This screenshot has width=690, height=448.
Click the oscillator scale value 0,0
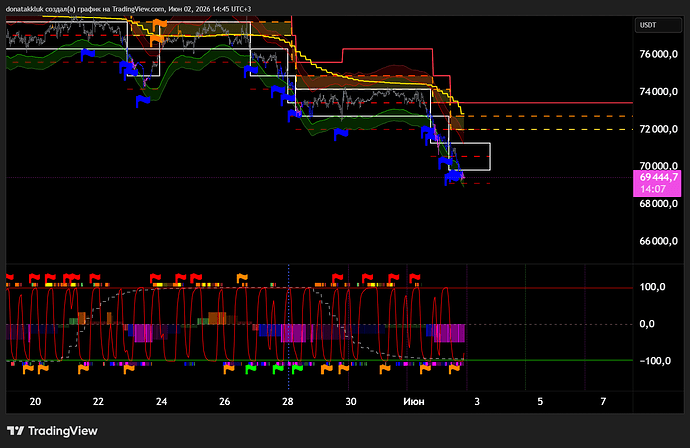tap(647, 324)
